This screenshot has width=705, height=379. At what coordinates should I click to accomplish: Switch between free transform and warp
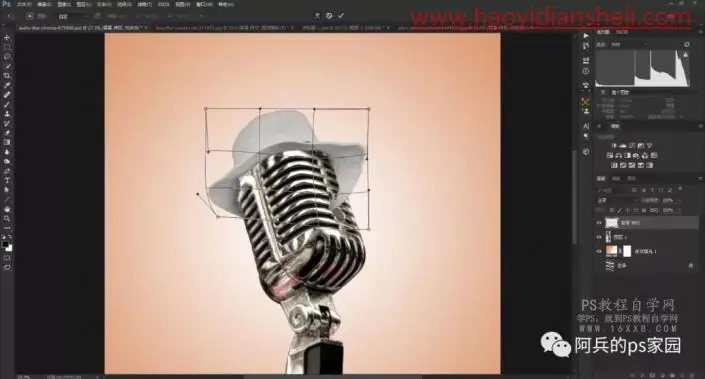tap(317, 16)
